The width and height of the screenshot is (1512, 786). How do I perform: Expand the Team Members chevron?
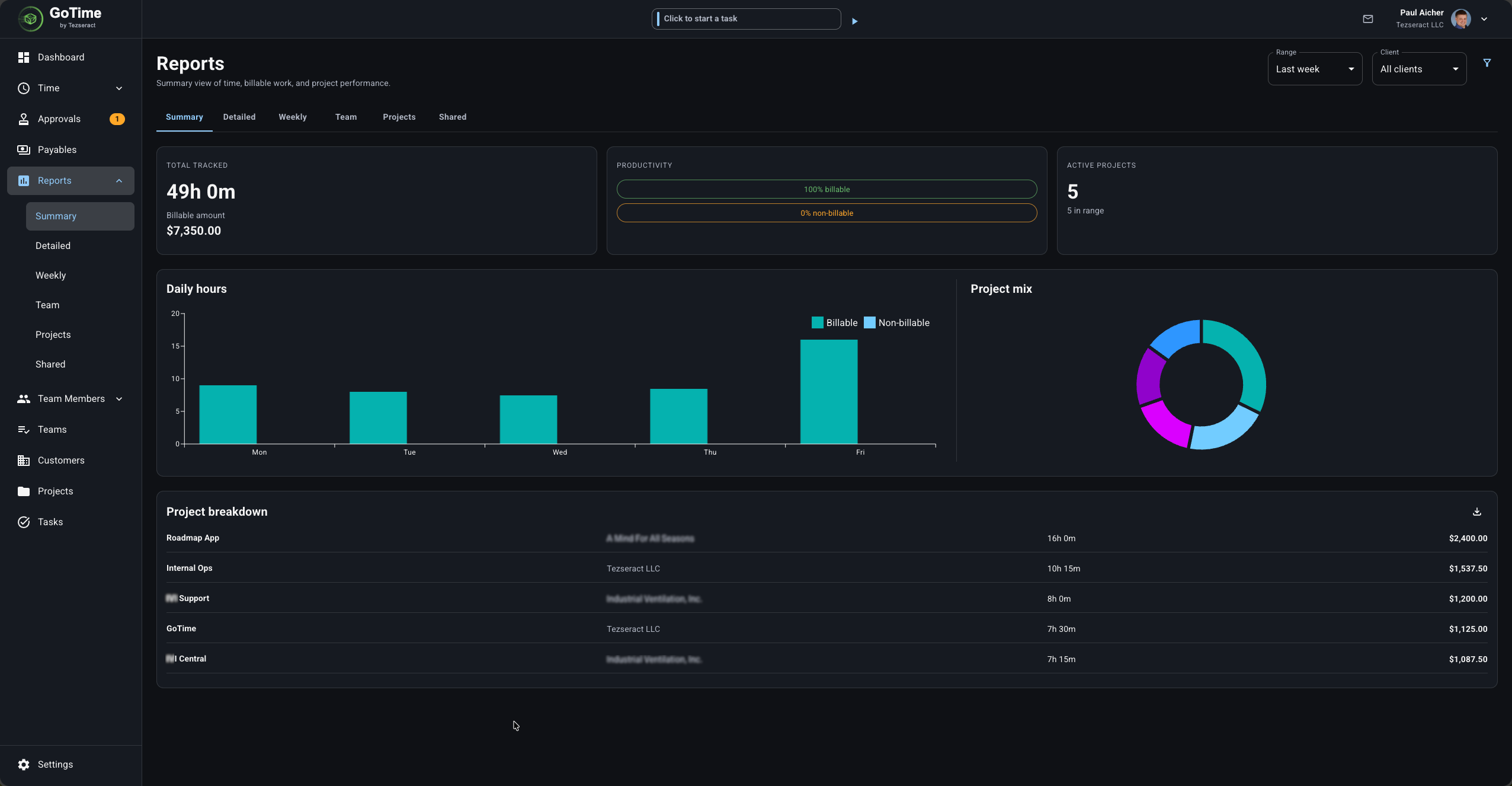119,399
